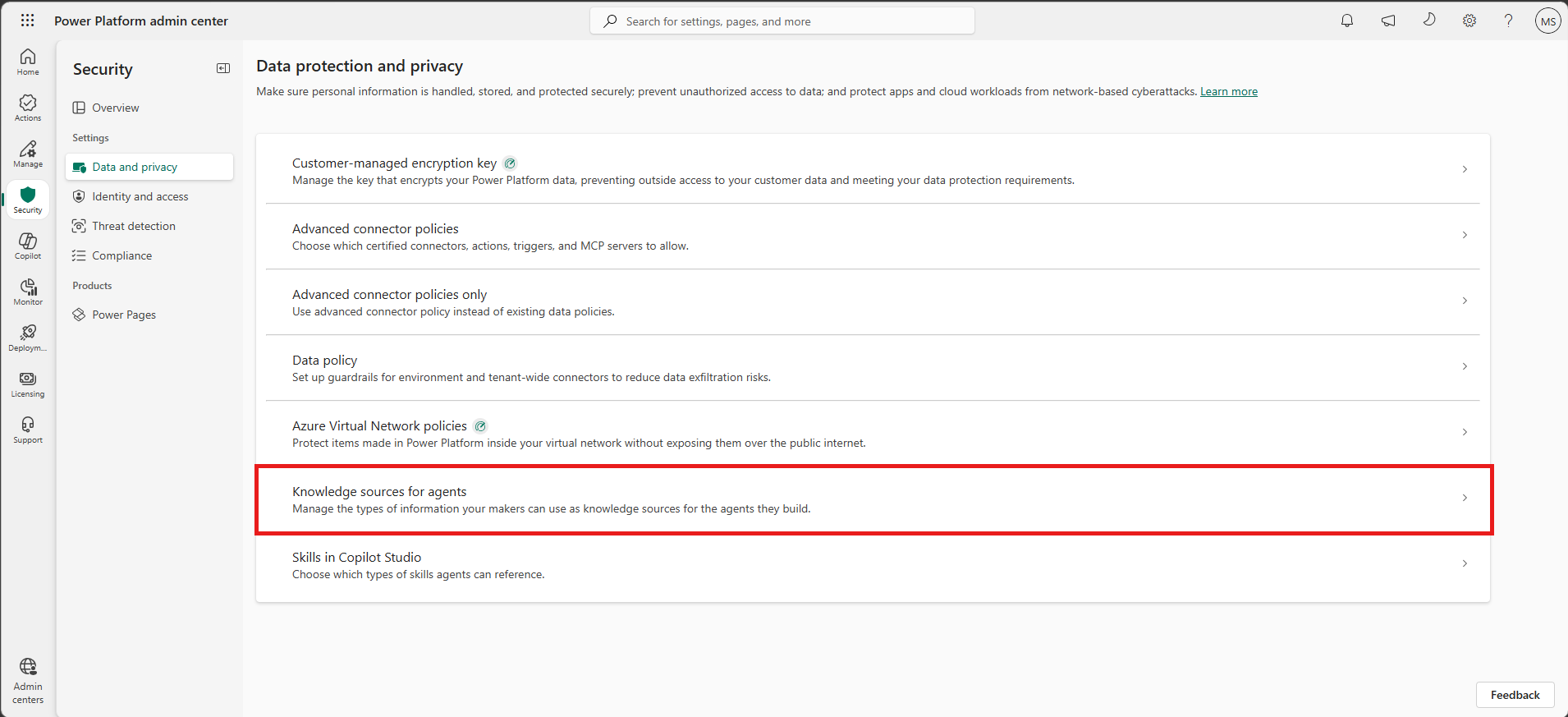Open Deployment in the left rail

28,338
